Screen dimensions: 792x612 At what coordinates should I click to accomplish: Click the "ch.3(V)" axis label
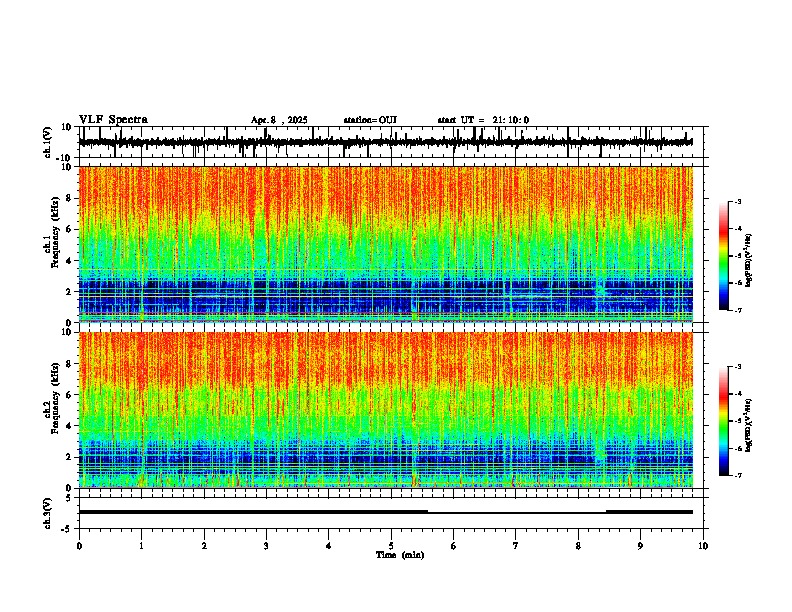tap(48, 513)
